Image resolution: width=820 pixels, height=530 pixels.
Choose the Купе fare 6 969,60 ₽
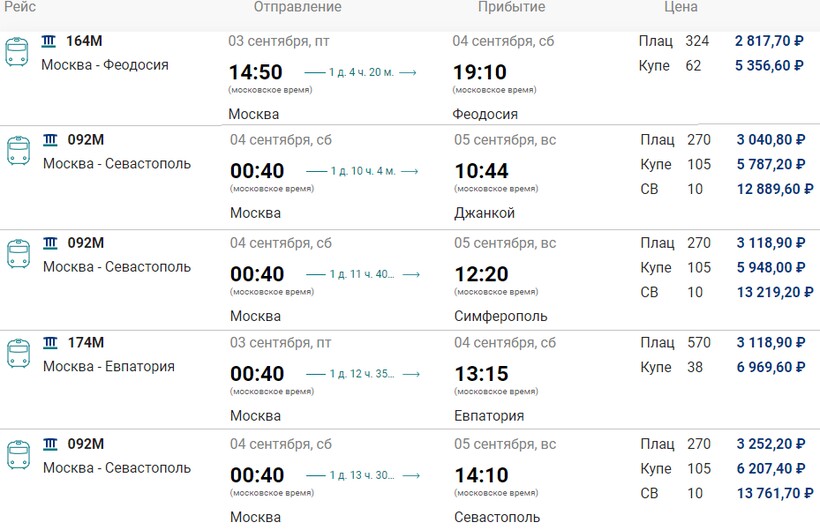coord(769,367)
